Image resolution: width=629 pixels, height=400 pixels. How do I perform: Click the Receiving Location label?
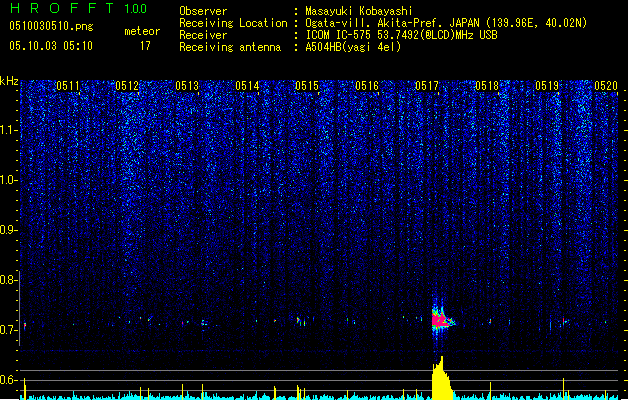(x=233, y=23)
